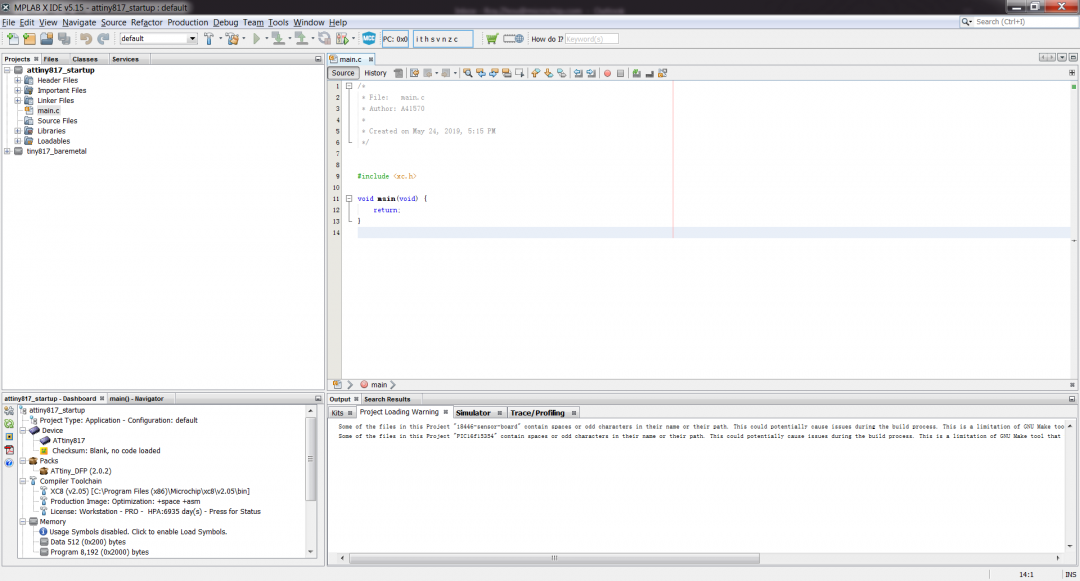Screen dimensions: 1080x581
Task: Open the Dashboard help question mark icon
Action: [9, 463]
